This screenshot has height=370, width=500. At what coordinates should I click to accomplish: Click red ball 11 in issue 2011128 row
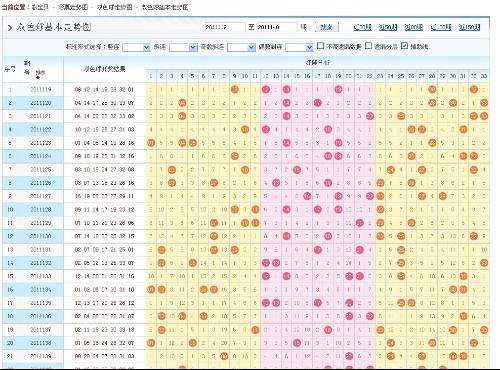click(x=255, y=210)
